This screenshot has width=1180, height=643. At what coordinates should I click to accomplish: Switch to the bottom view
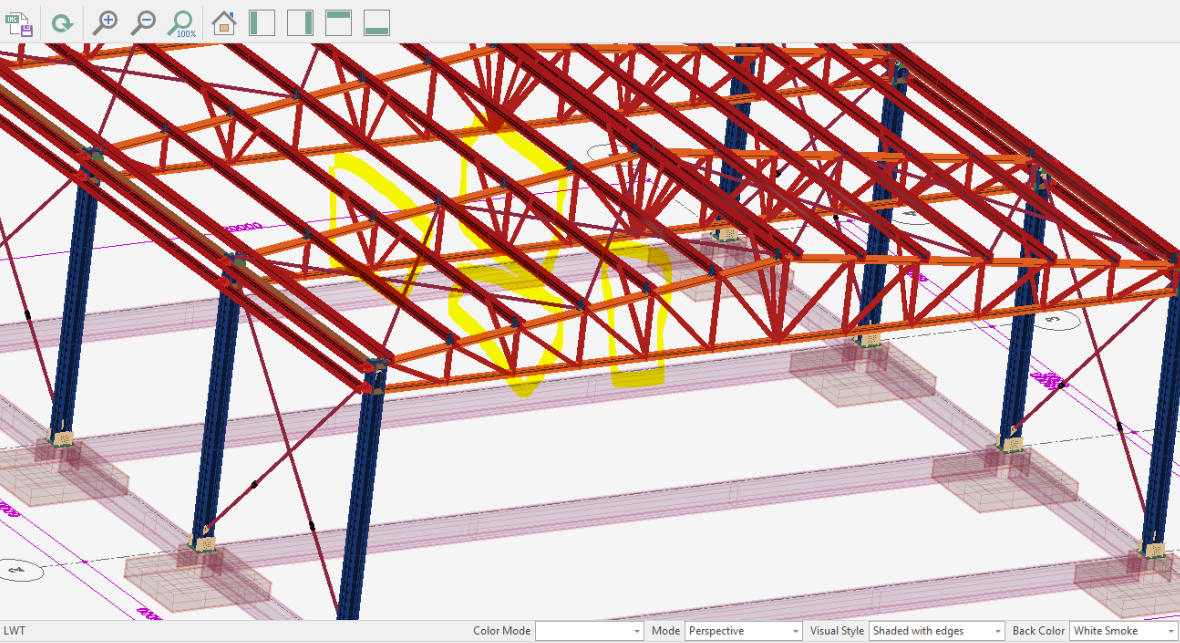click(377, 23)
